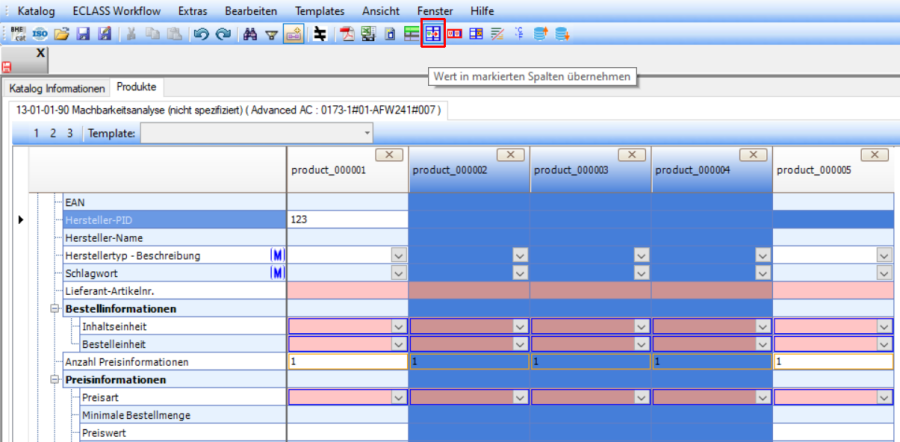Toggle the highlighted yellow toolbar icon
The image size is (900, 442).
point(293,34)
